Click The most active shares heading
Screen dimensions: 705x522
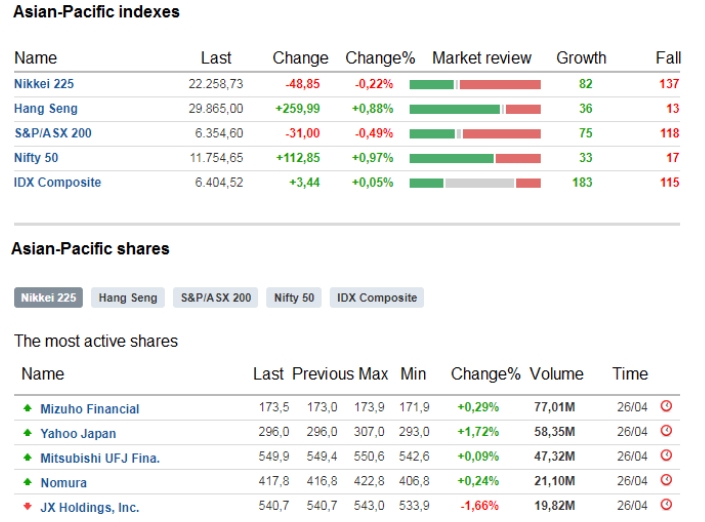pyautogui.click(x=96, y=341)
